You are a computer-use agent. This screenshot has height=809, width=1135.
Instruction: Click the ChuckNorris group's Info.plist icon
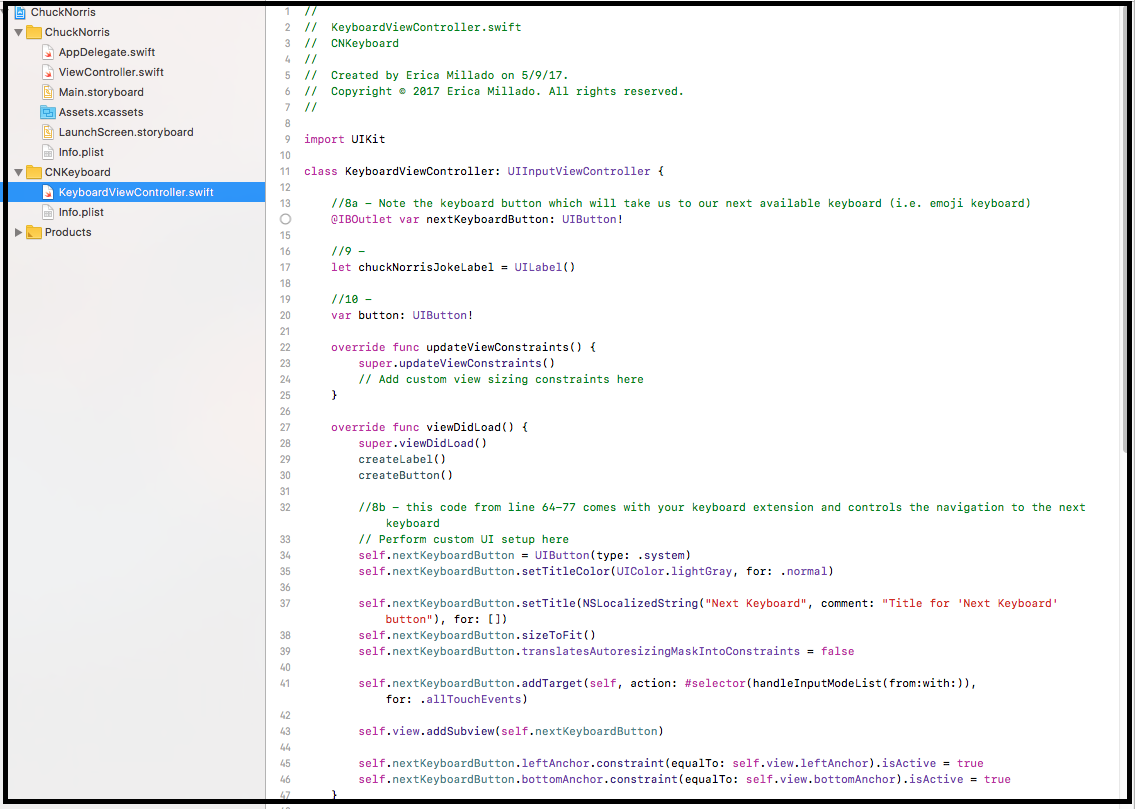48,152
